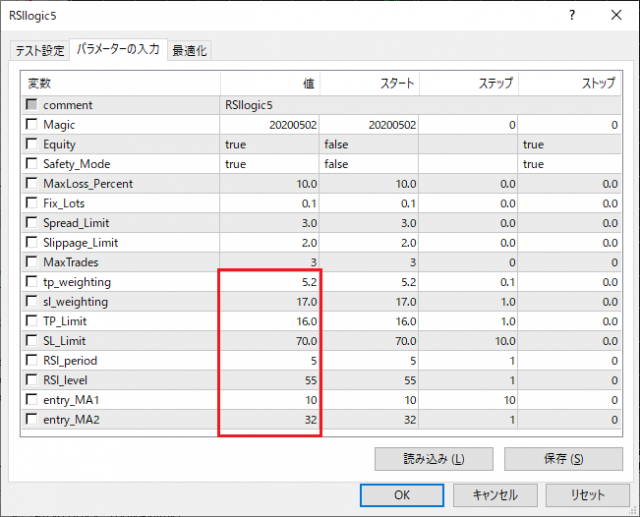Screen dimensions: 640x517
Task: Select the RSI_level value 55 cell
Action: click(269, 380)
